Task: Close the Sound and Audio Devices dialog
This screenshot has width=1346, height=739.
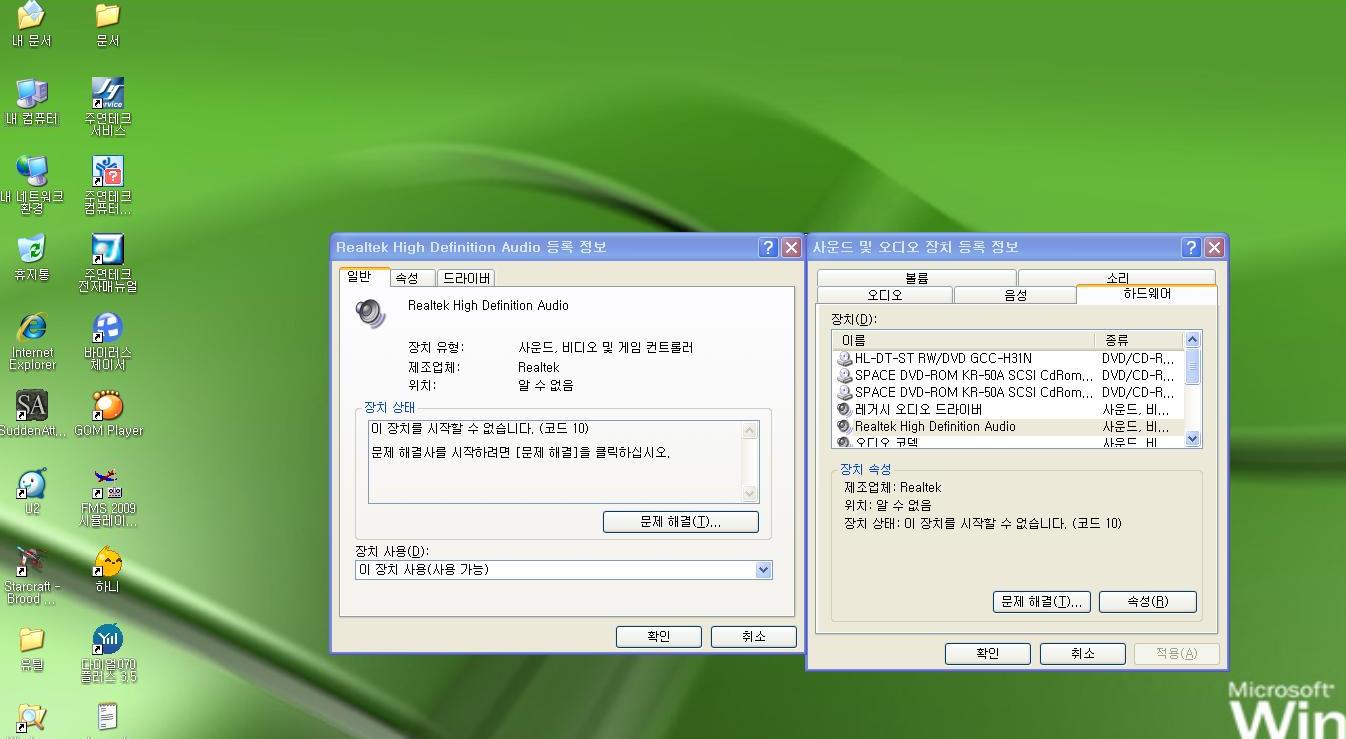Action: pos(1214,247)
